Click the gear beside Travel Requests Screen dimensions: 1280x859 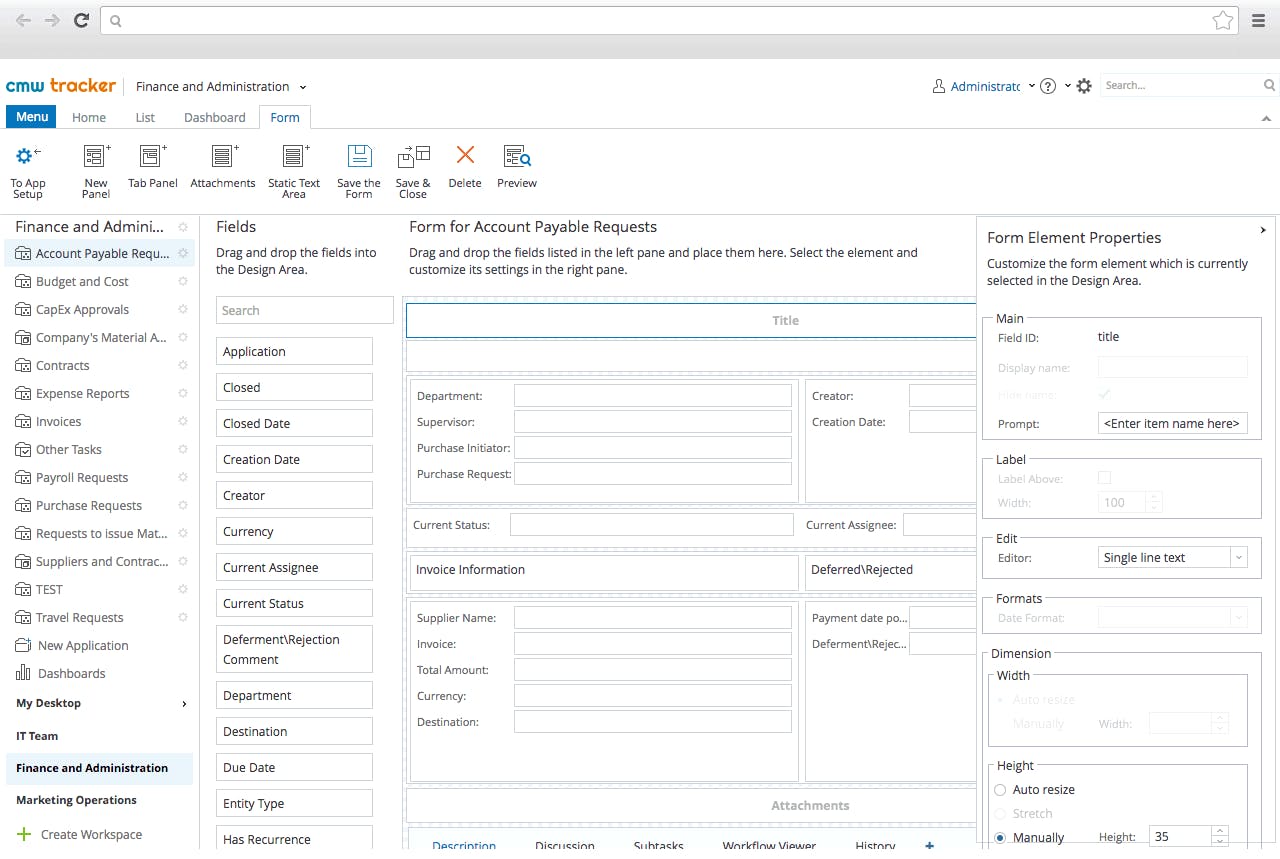point(183,618)
